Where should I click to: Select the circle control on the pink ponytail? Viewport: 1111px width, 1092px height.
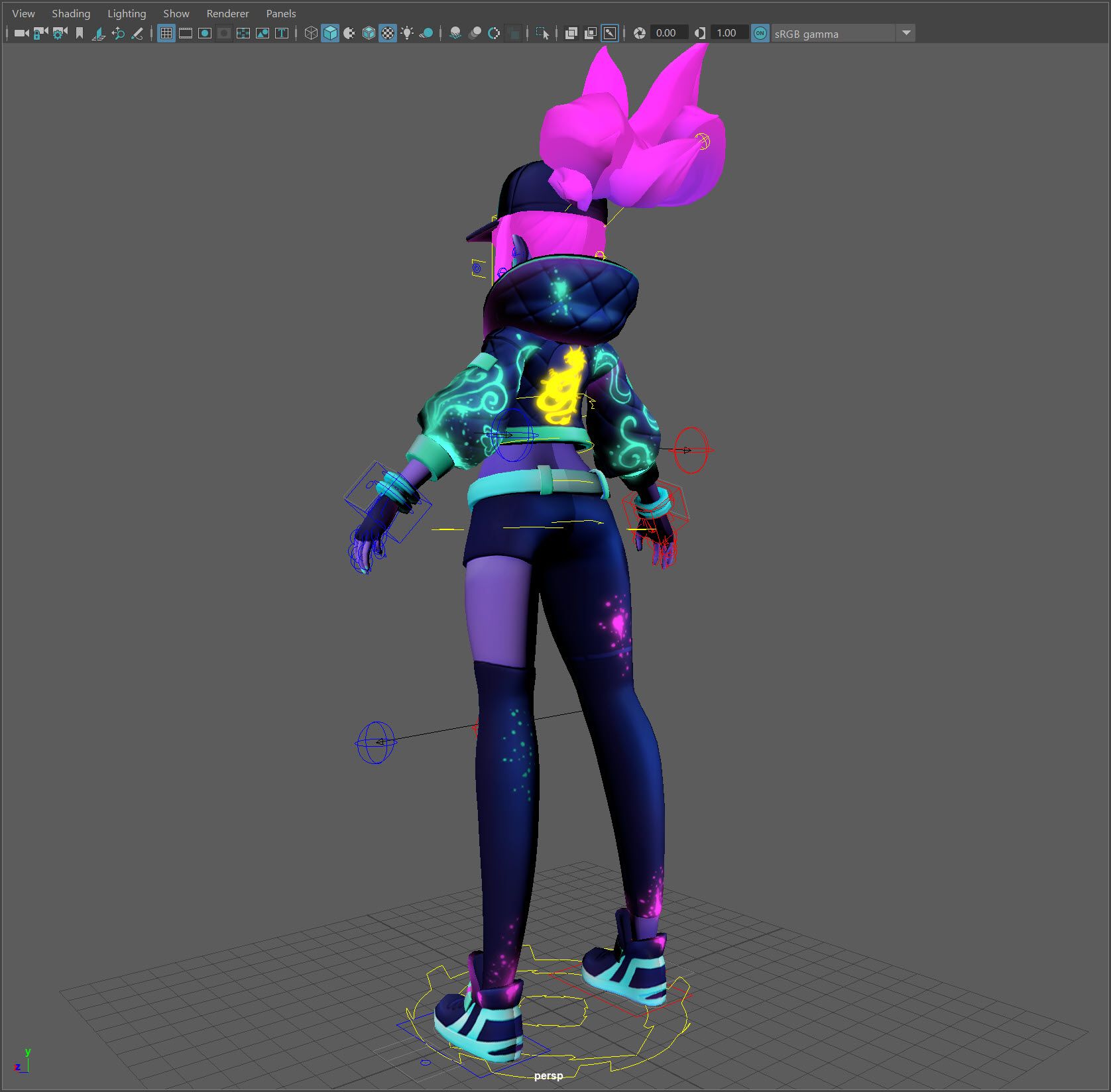(x=702, y=141)
